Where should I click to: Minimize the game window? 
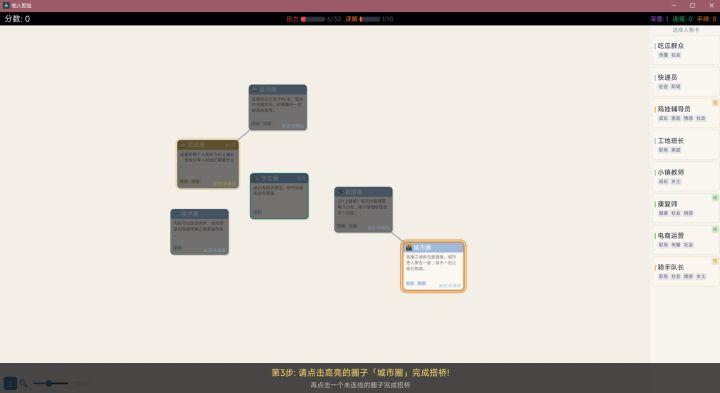(x=674, y=6)
